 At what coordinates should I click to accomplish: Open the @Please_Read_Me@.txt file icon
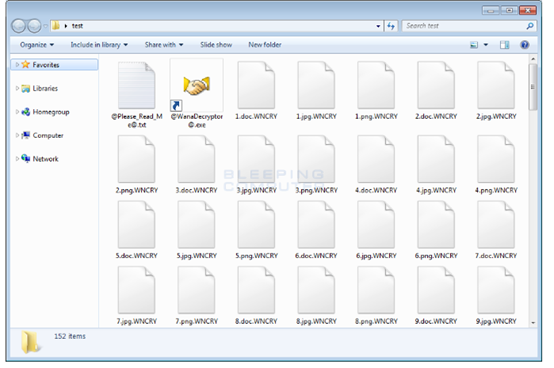[137, 85]
